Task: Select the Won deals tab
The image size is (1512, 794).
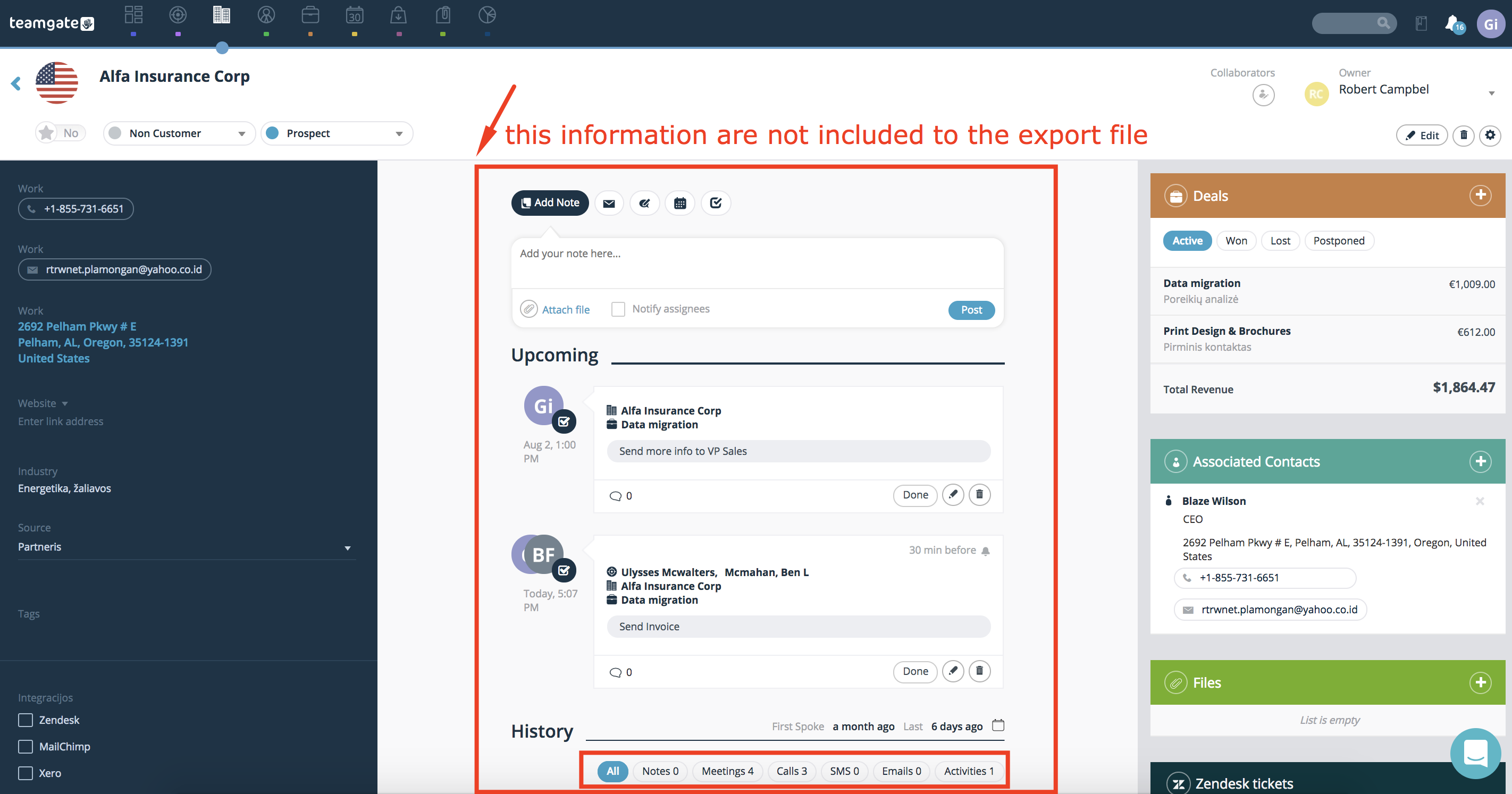Action: 1236,241
